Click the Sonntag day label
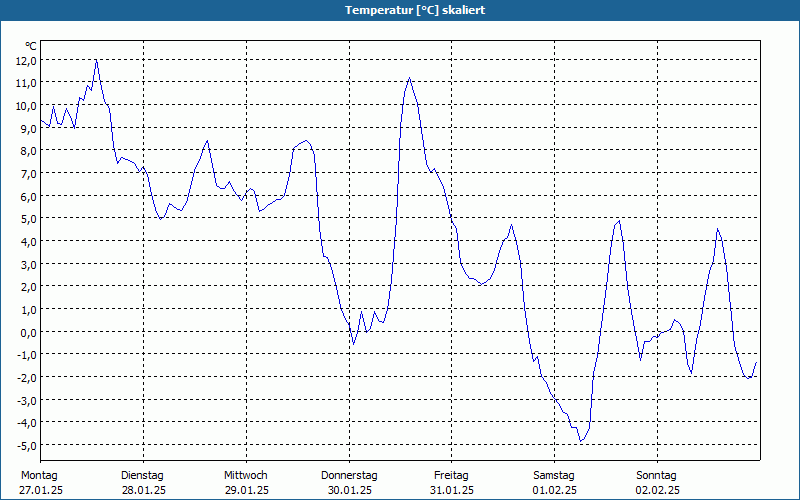The height and width of the screenshot is (500, 800). click(656, 476)
